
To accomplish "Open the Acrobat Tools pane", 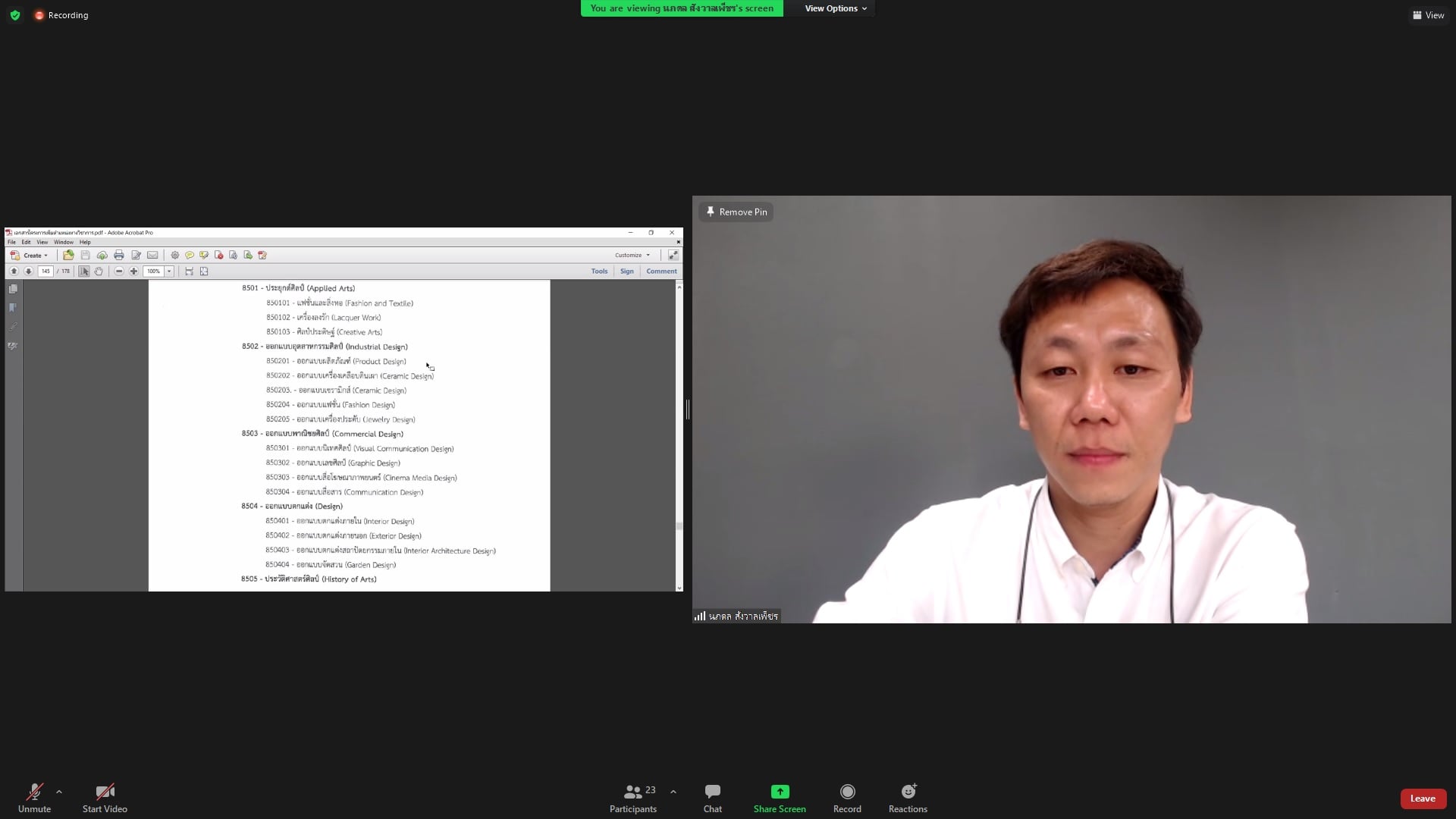I will 599,271.
